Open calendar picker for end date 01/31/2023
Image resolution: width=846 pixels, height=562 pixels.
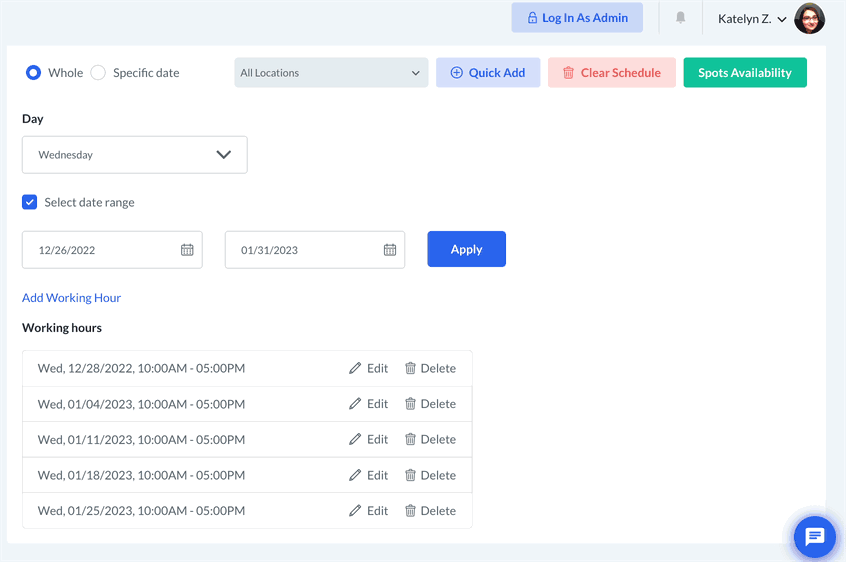[390, 250]
